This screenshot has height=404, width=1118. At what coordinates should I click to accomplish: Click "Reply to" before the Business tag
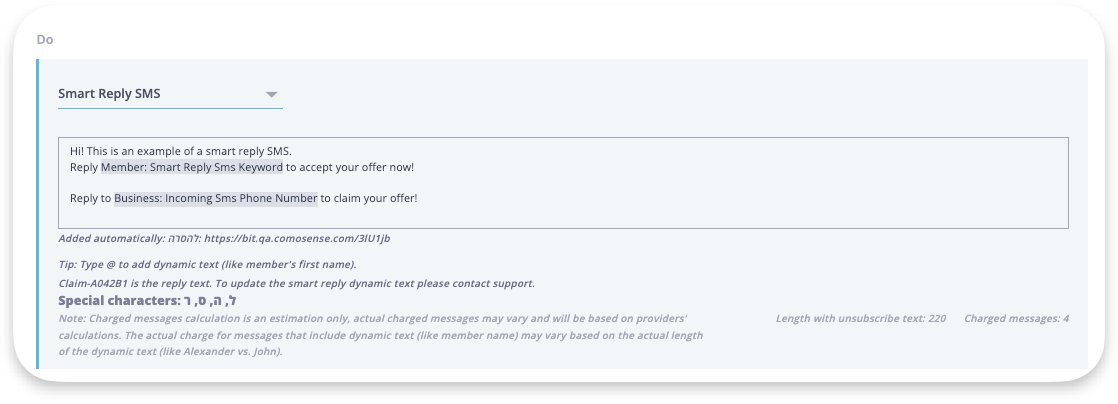point(91,198)
